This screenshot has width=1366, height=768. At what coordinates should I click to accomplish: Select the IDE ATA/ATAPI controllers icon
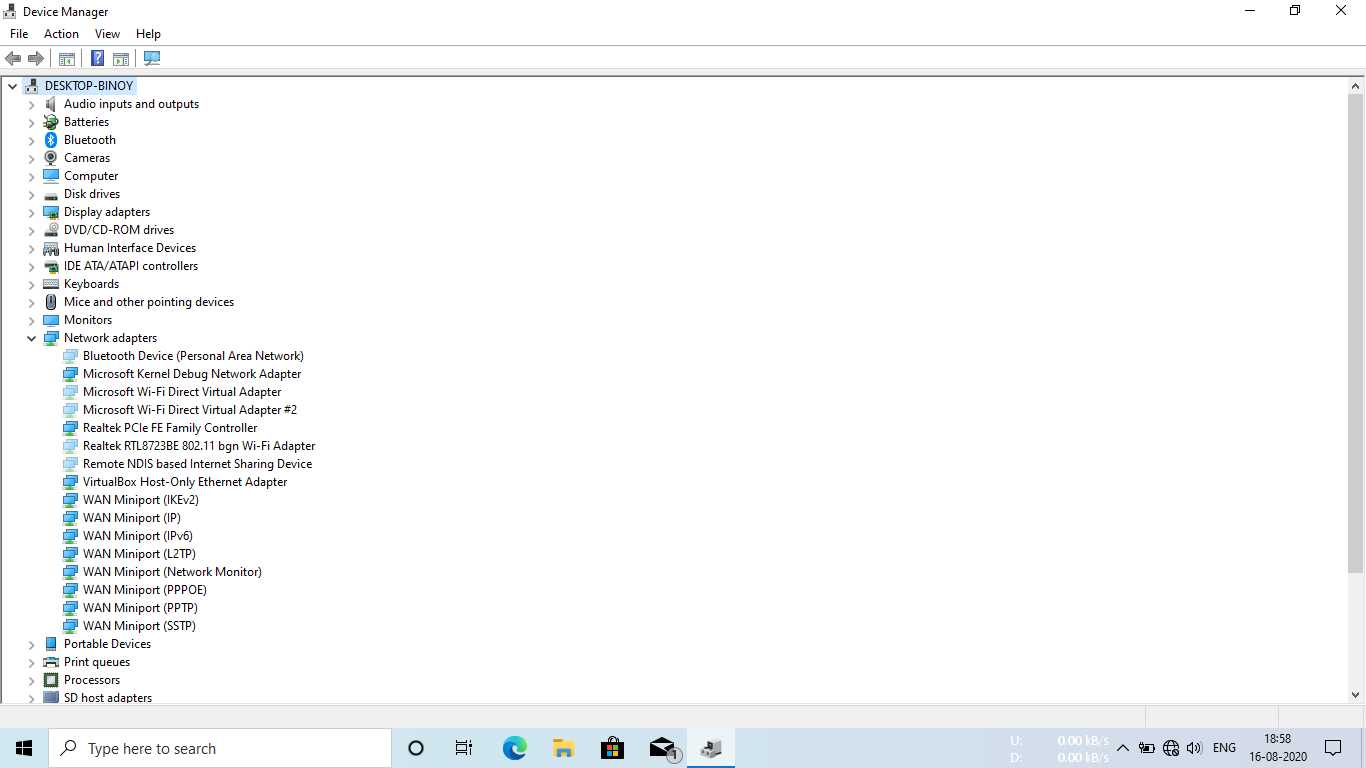coord(51,266)
